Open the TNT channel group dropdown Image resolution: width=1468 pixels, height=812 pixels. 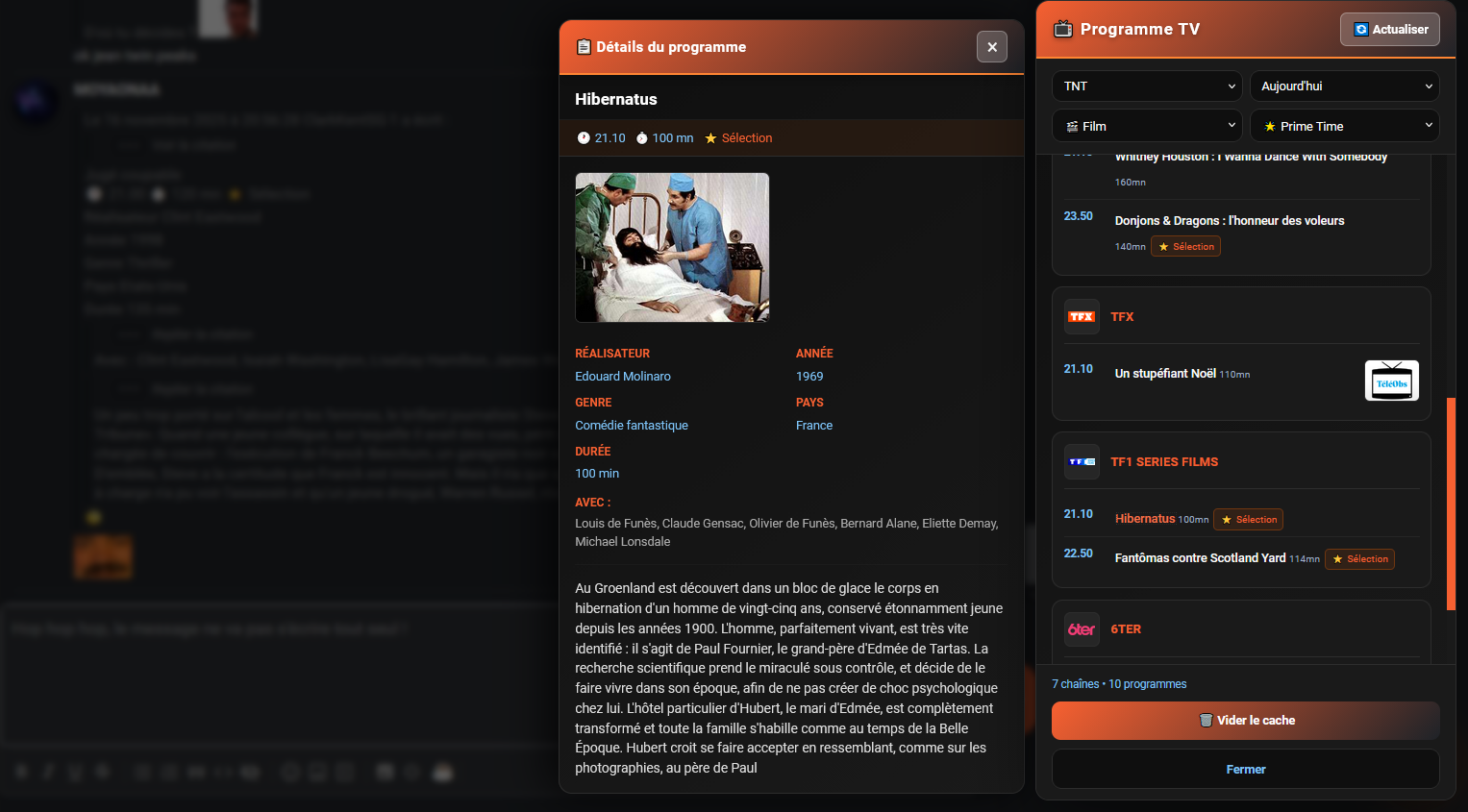tap(1146, 86)
